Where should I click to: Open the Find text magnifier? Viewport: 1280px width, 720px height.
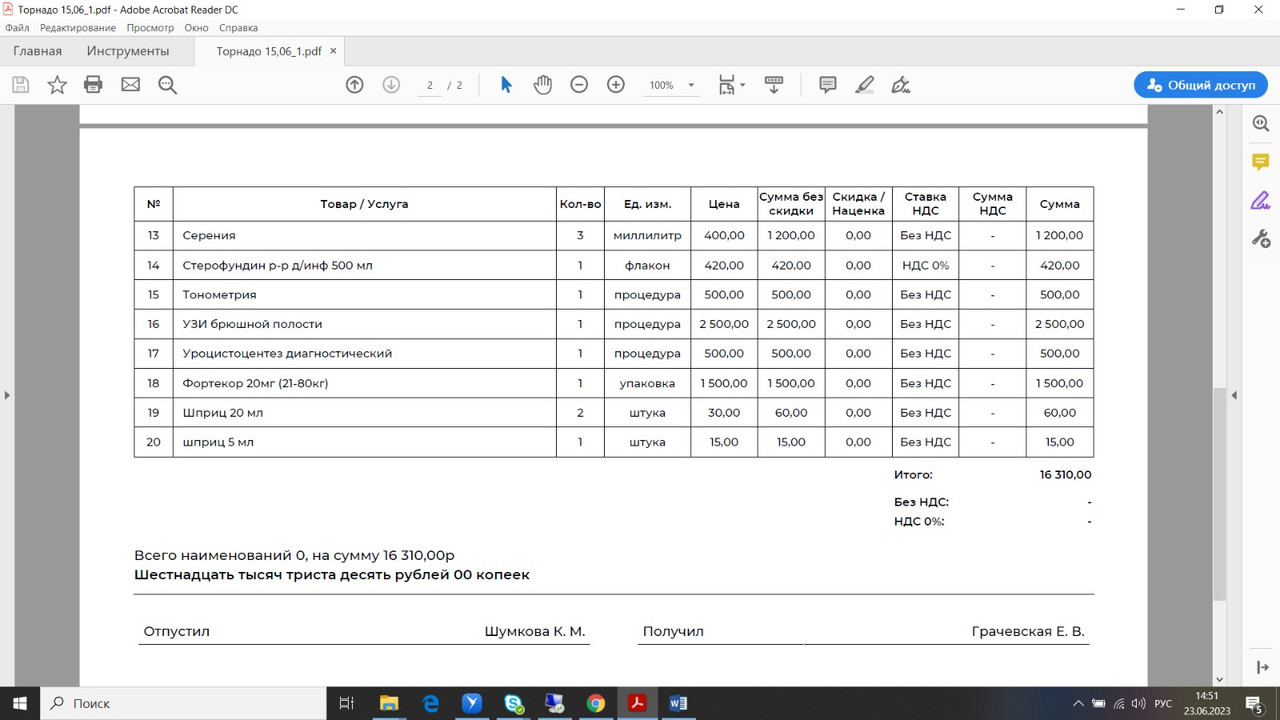167,85
